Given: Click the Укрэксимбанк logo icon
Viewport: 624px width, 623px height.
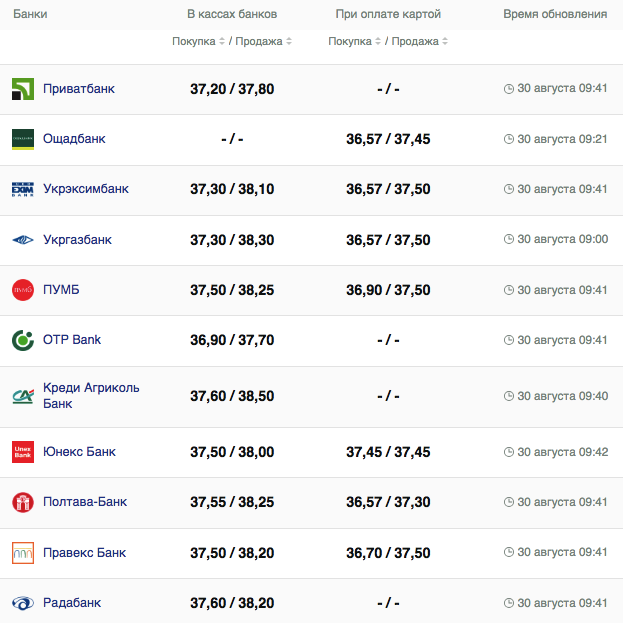Looking at the screenshot, I should (x=23, y=189).
